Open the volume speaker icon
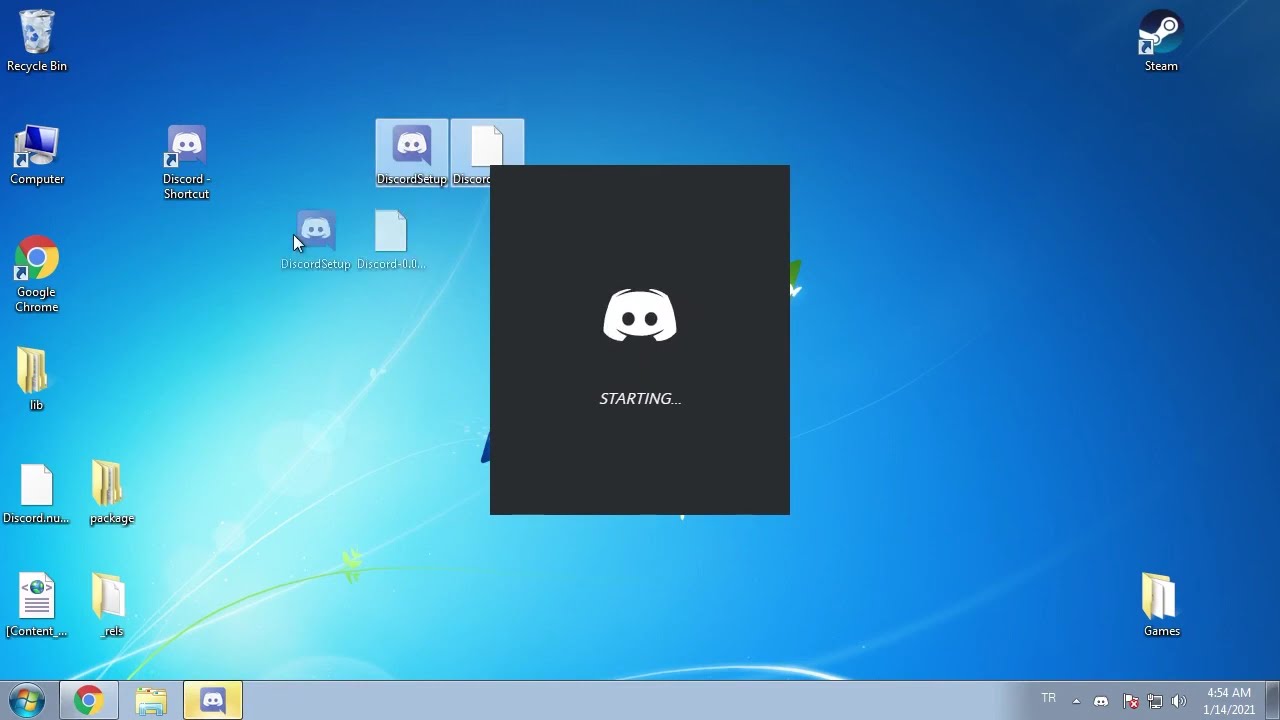This screenshot has height=720, width=1280. [x=1179, y=701]
